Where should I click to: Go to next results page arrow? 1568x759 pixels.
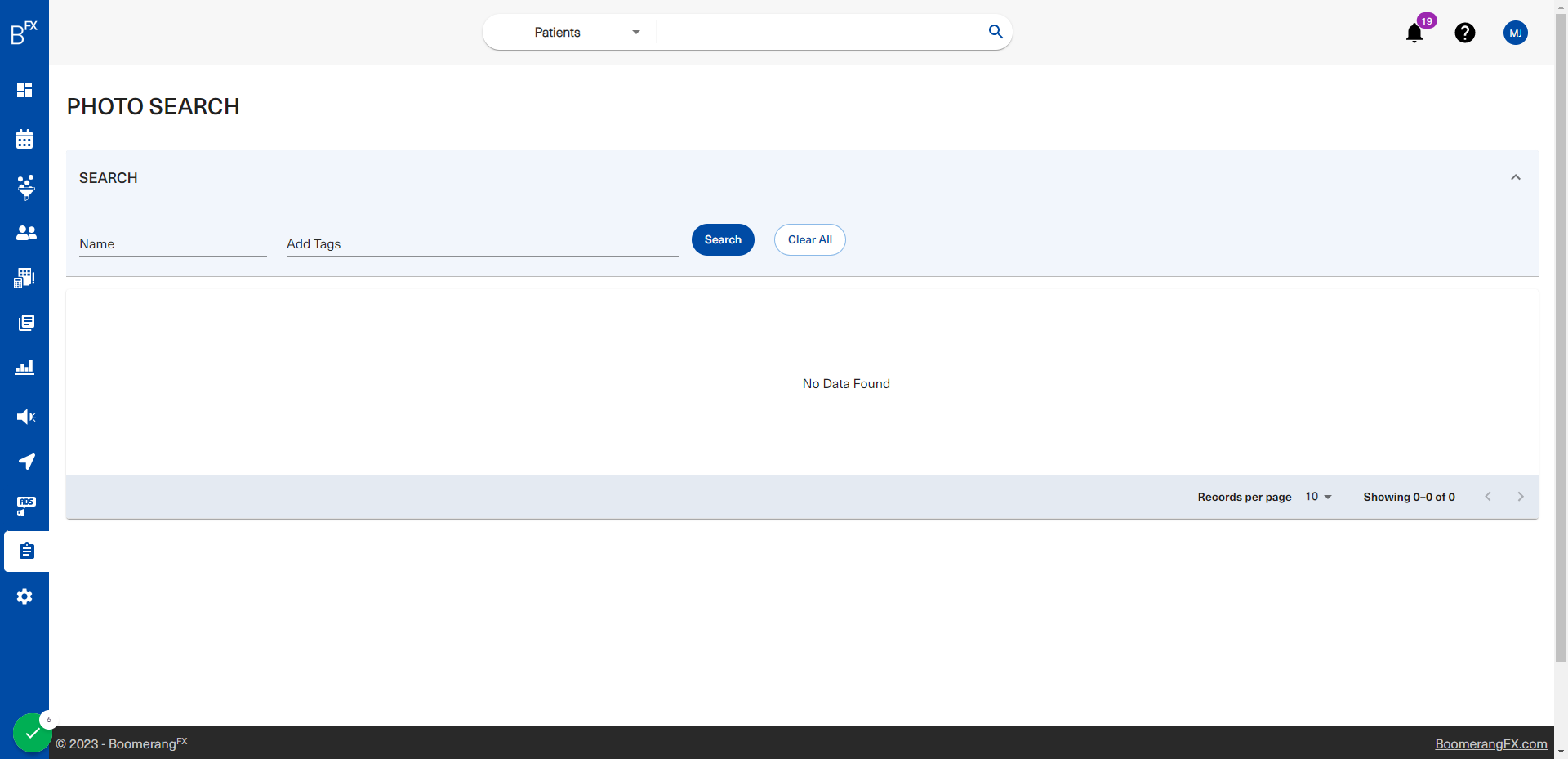1521,497
